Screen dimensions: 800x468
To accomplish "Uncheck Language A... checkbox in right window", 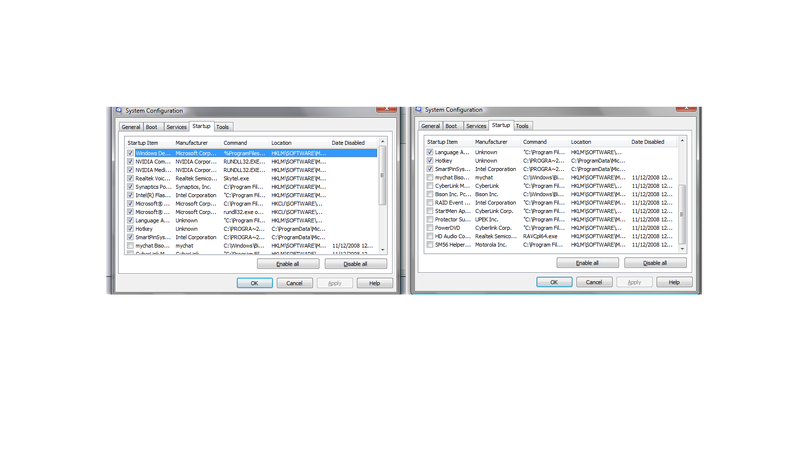I will click(x=430, y=152).
